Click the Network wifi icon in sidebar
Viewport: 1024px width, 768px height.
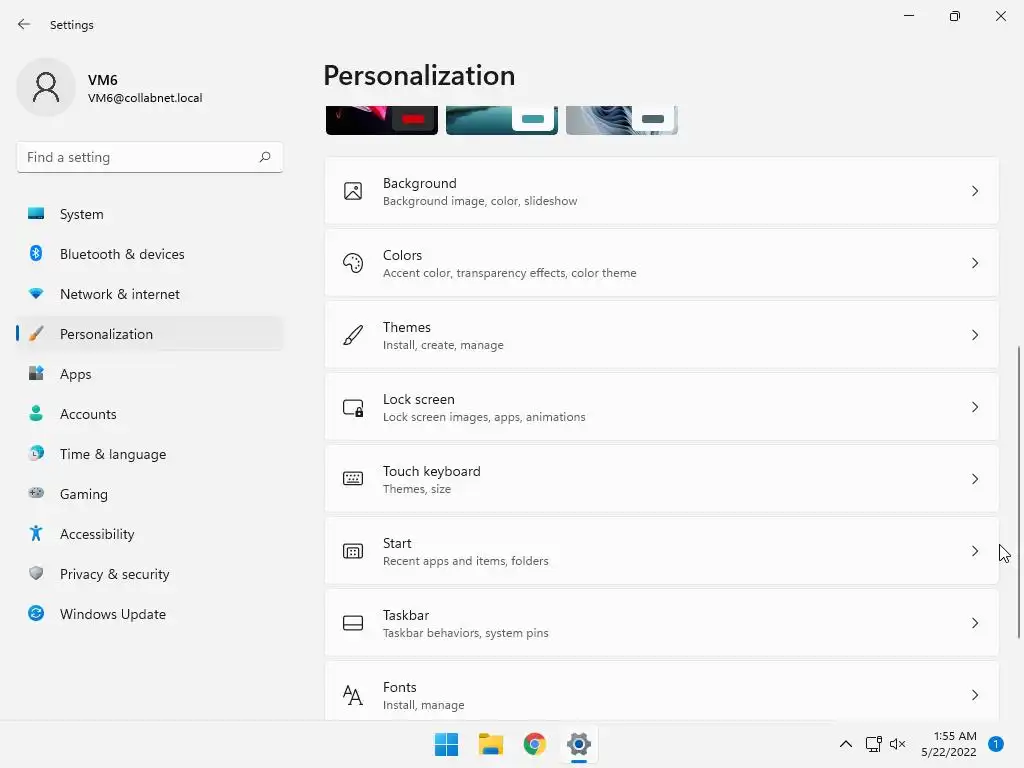coord(36,294)
